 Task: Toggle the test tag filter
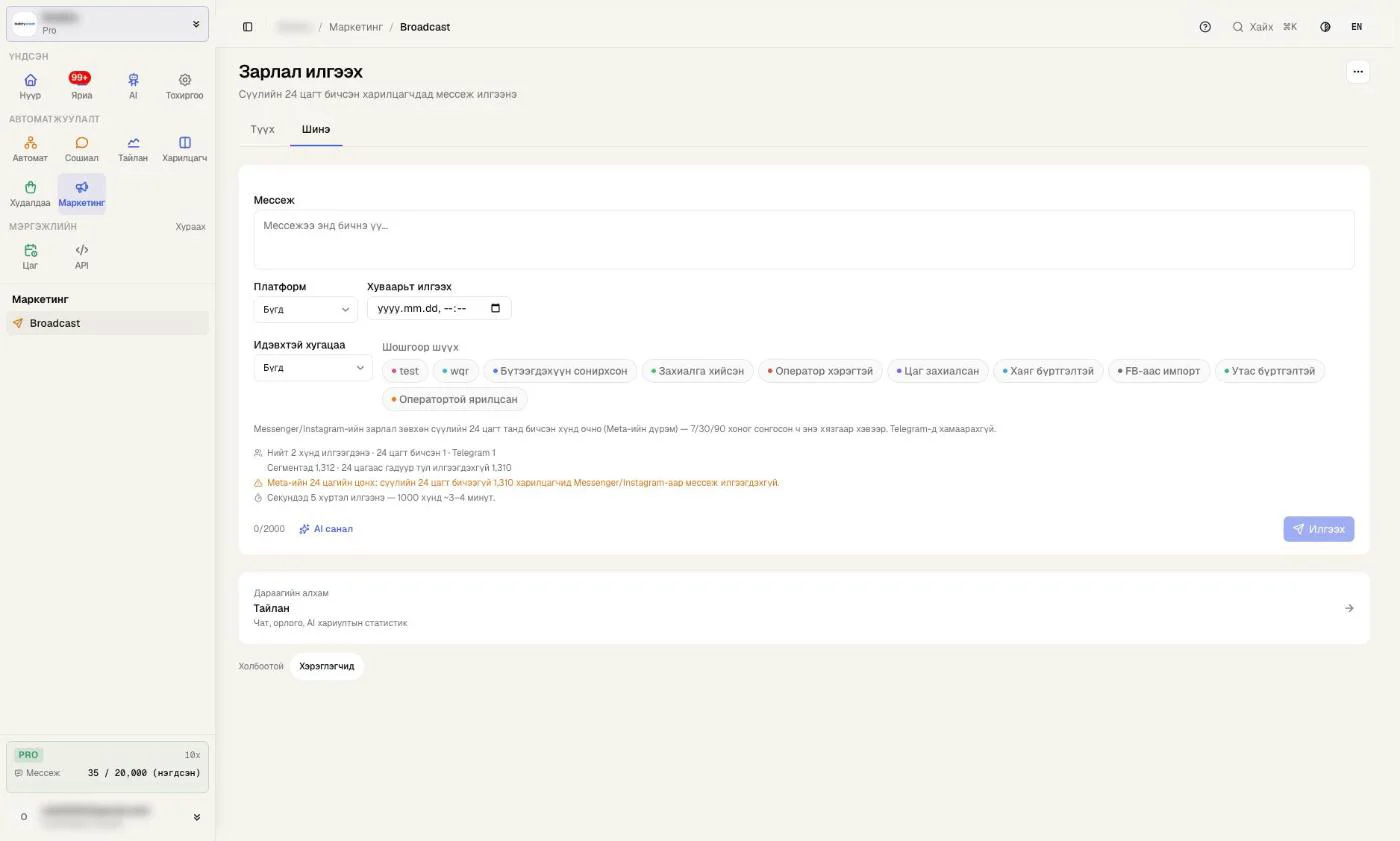pyautogui.click(x=405, y=371)
